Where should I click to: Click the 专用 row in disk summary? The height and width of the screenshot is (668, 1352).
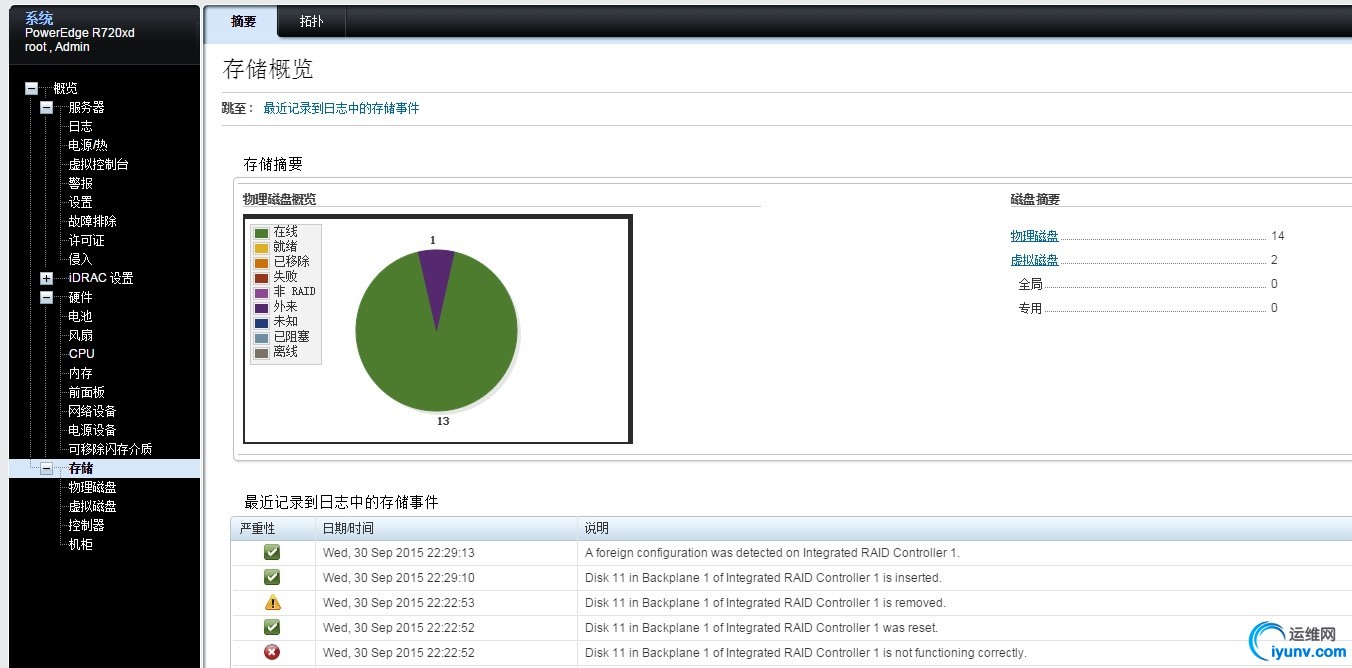pos(1148,308)
